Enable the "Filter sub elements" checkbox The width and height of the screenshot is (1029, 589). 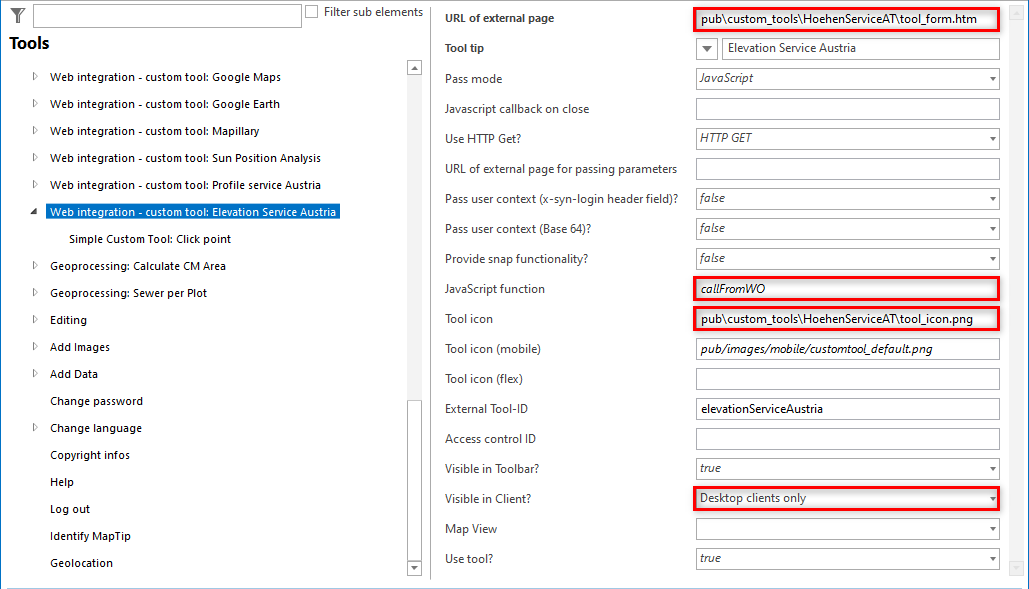[314, 12]
